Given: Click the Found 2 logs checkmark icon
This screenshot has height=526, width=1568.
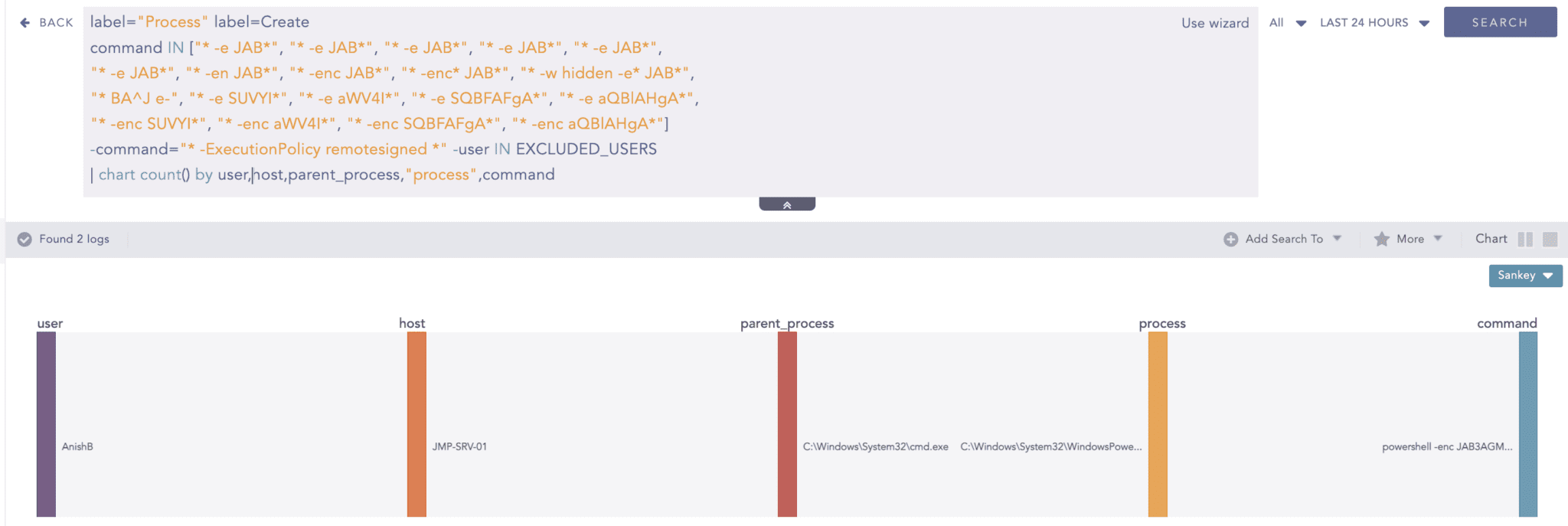Looking at the screenshot, I should tap(24, 240).
